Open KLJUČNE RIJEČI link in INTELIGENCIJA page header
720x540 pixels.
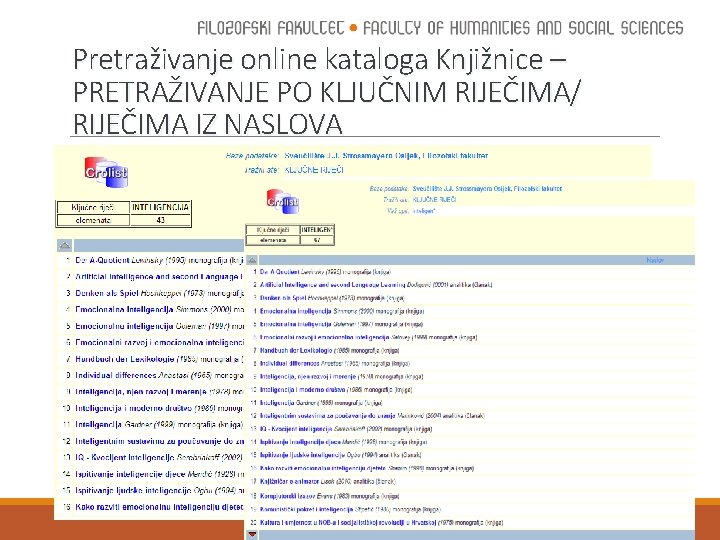314,170
